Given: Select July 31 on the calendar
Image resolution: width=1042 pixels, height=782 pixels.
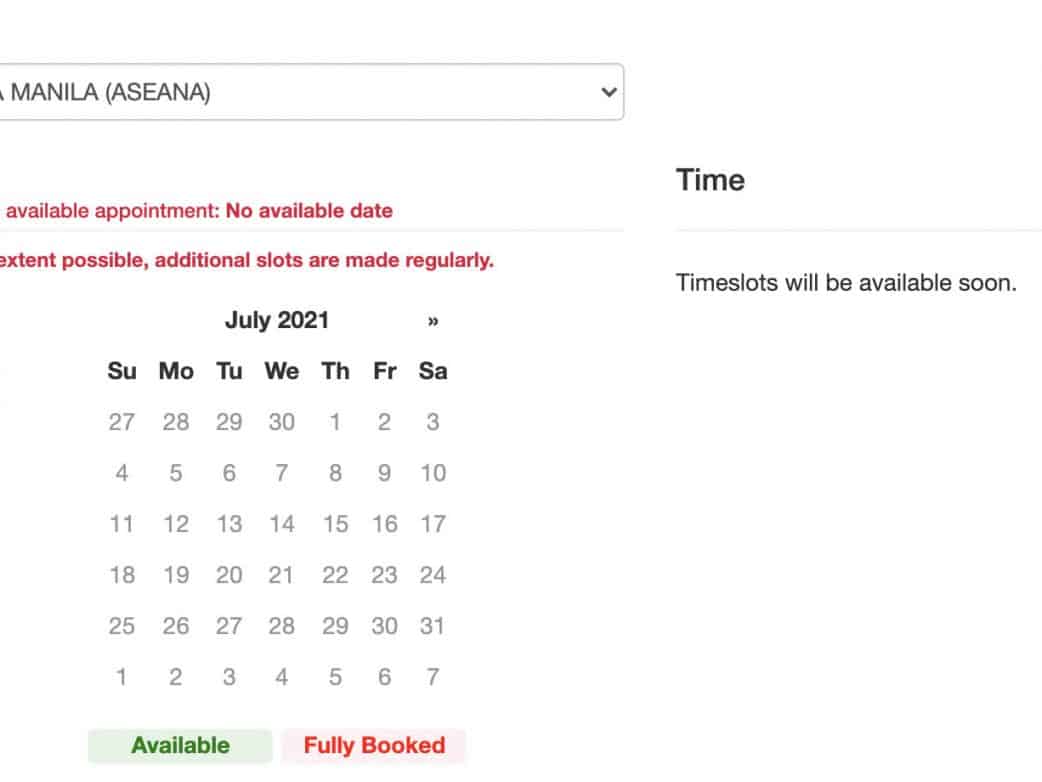Looking at the screenshot, I should pyautogui.click(x=432, y=626).
